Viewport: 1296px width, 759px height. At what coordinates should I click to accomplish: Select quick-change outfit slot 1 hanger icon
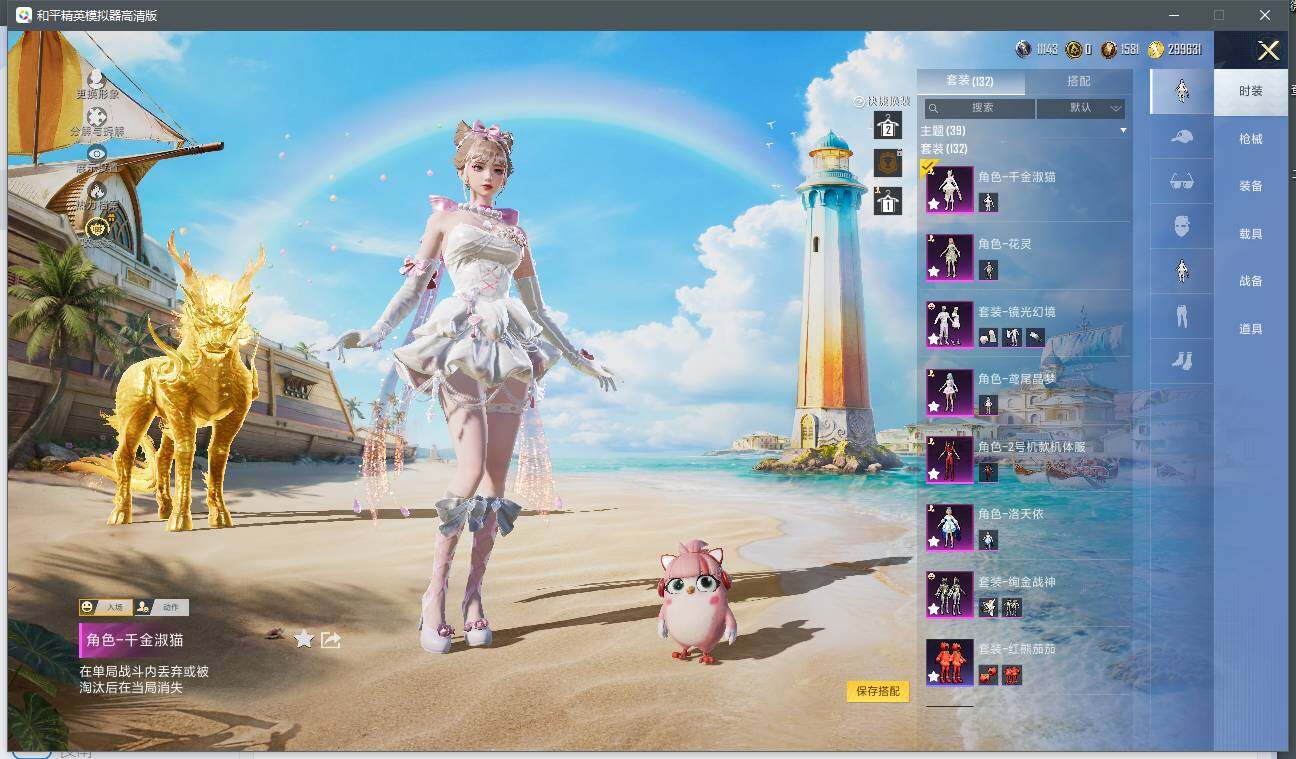(x=888, y=200)
